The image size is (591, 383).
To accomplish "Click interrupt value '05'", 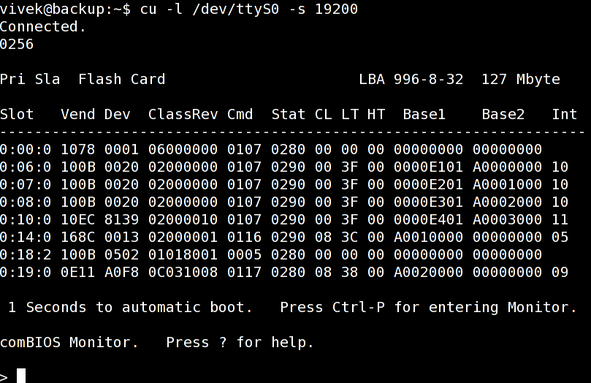I will pos(560,237).
